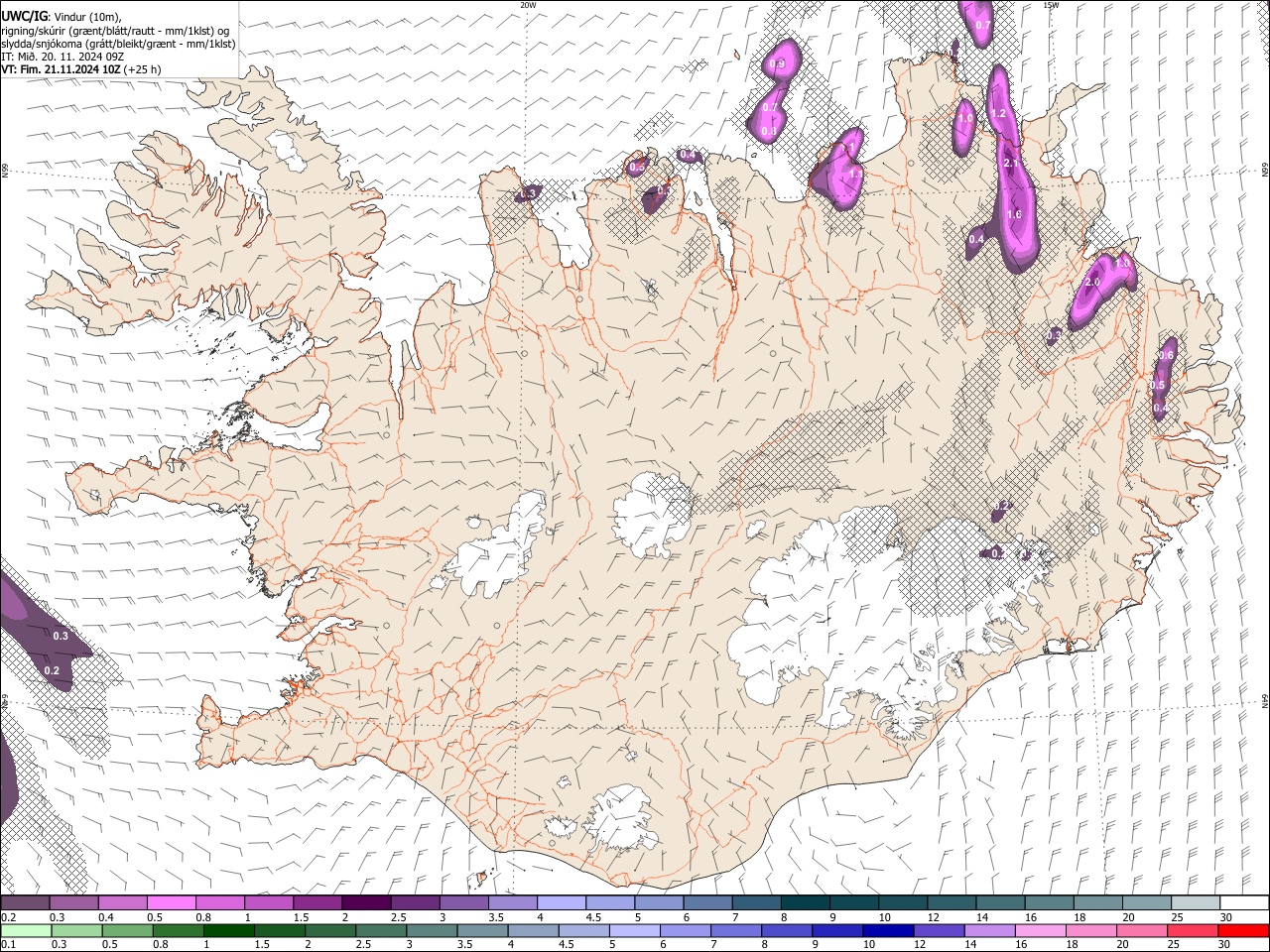Select the dark teal swatch labeled 8 in upper scale

pos(806,903)
